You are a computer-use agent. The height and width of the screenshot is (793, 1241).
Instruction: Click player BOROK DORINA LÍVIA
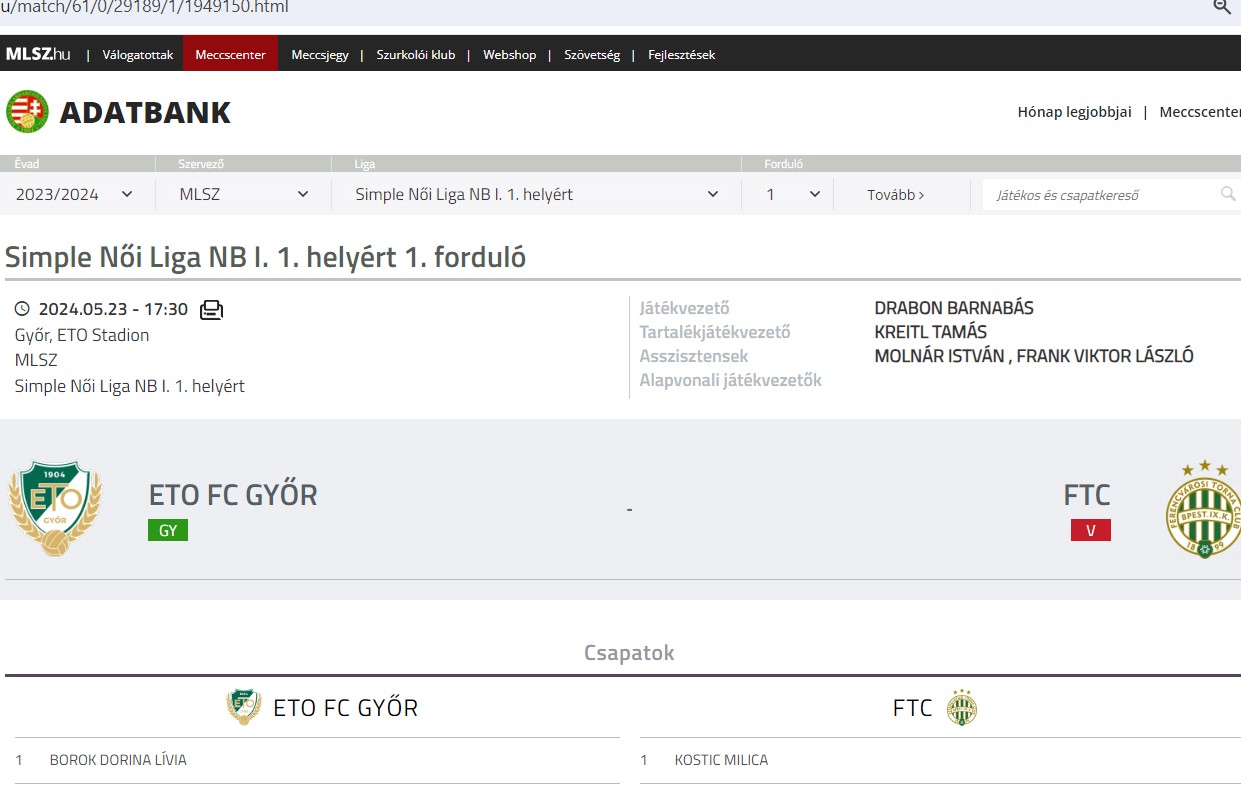(118, 760)
